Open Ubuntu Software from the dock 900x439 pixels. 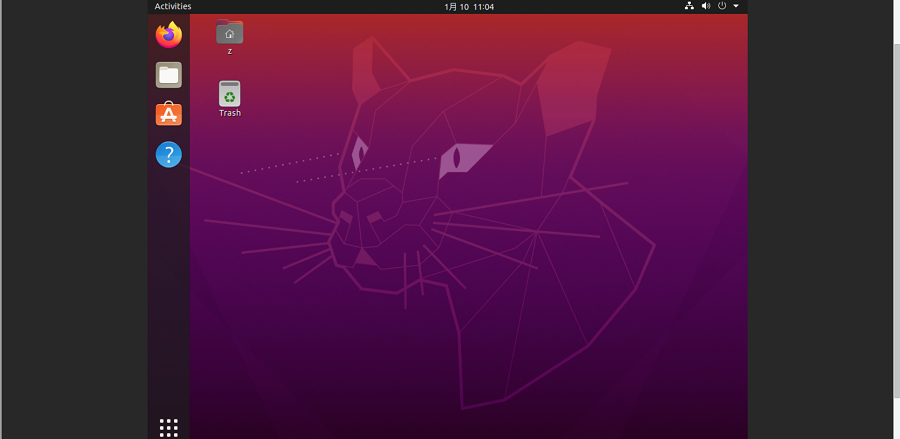(168, 115)
